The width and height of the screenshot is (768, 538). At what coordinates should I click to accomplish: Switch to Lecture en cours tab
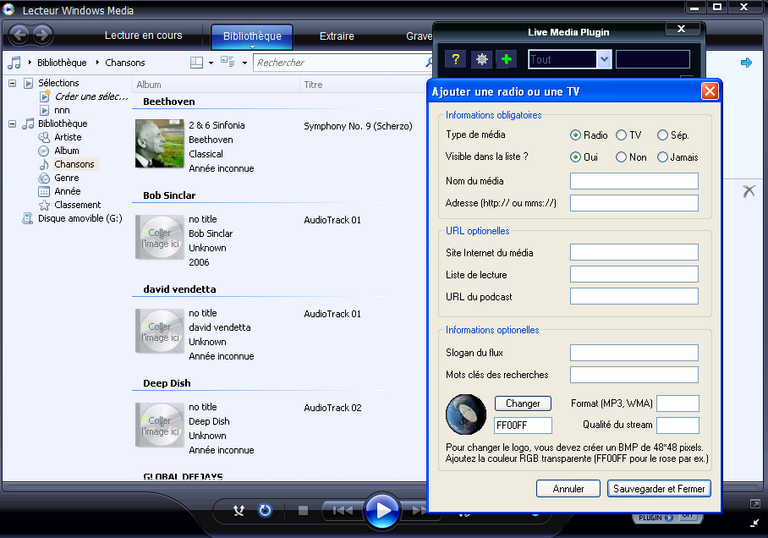143,36
